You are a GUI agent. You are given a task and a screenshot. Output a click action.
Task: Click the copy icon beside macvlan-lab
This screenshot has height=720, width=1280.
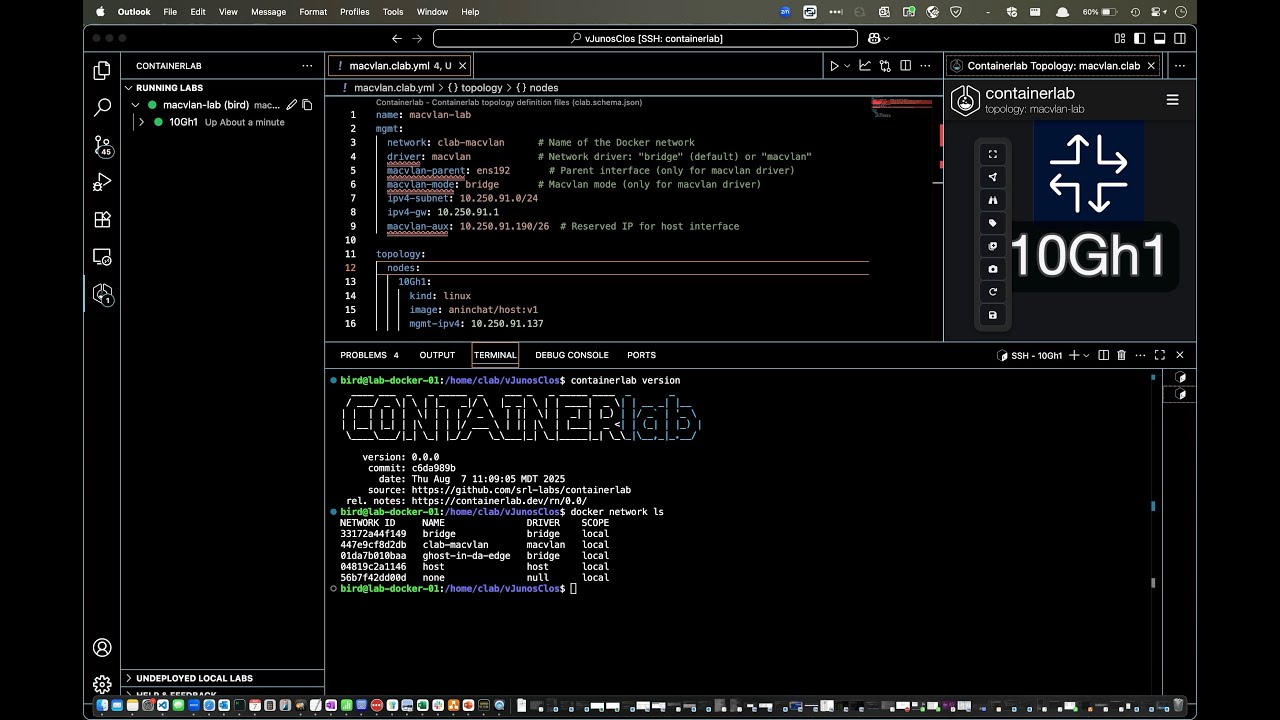point(307,104)
